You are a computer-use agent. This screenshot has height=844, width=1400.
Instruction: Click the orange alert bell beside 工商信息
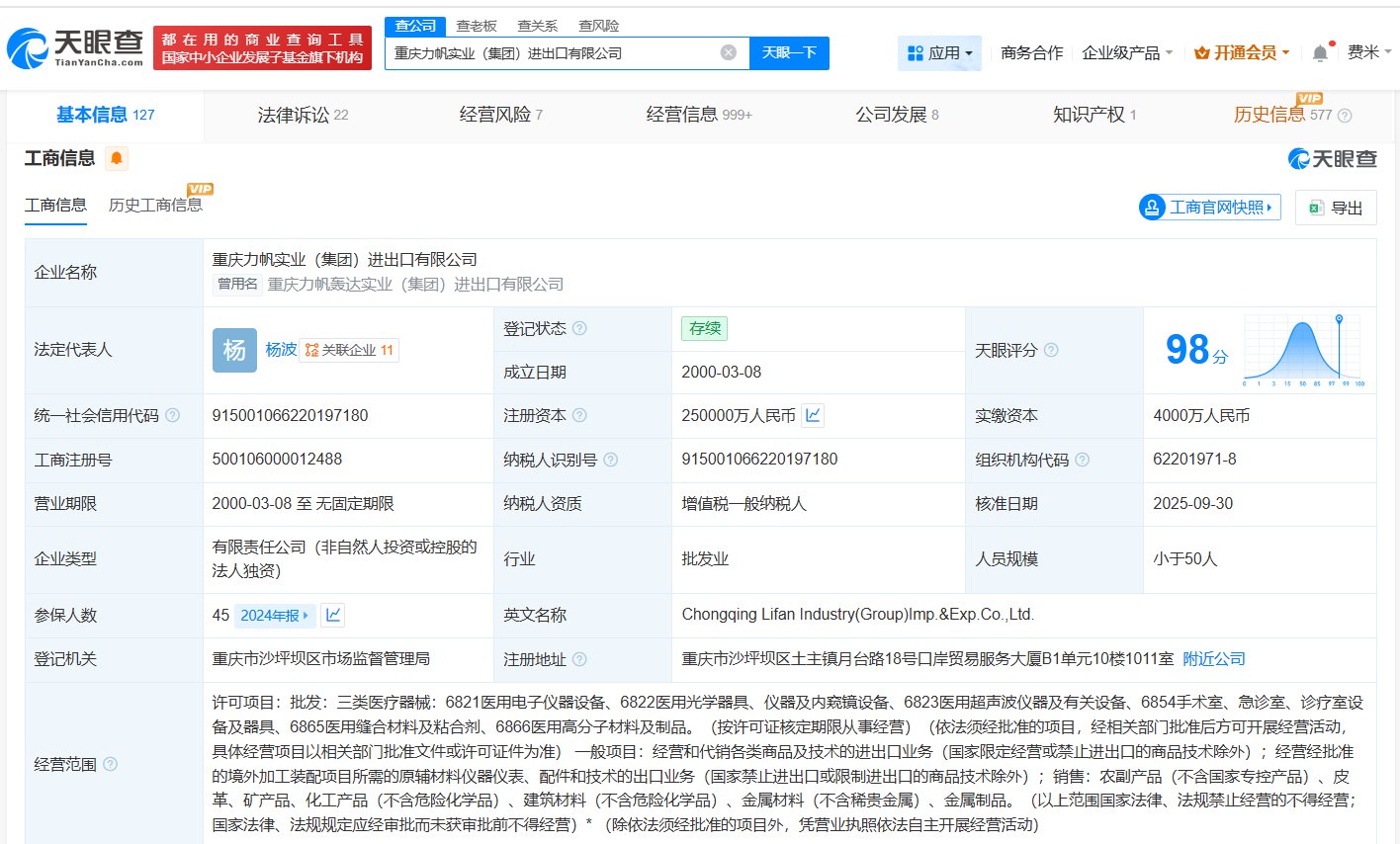click(x=117, y=158)
